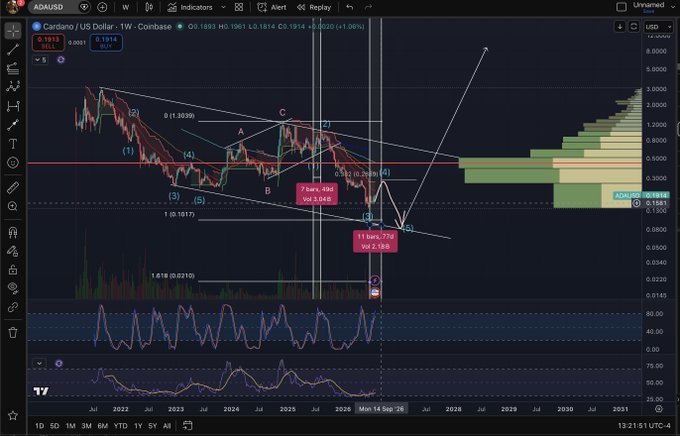Lock all drawing tools
Viewport: 680px width, 436px height.
(13, 269)
